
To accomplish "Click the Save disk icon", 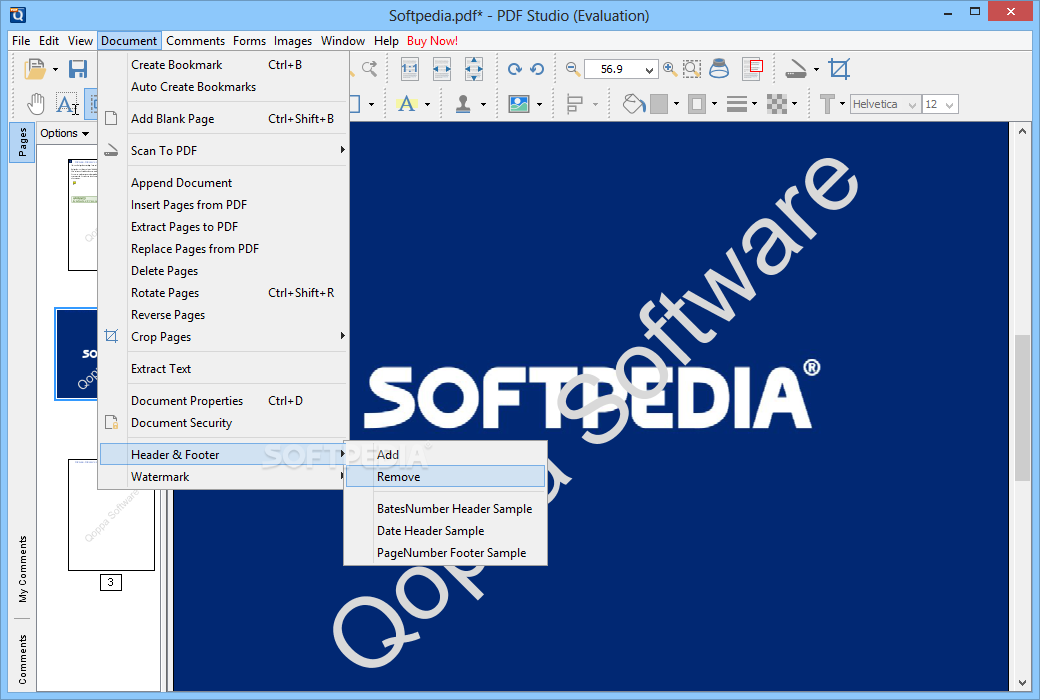I will pyautogui.click(x=78, y=69).
